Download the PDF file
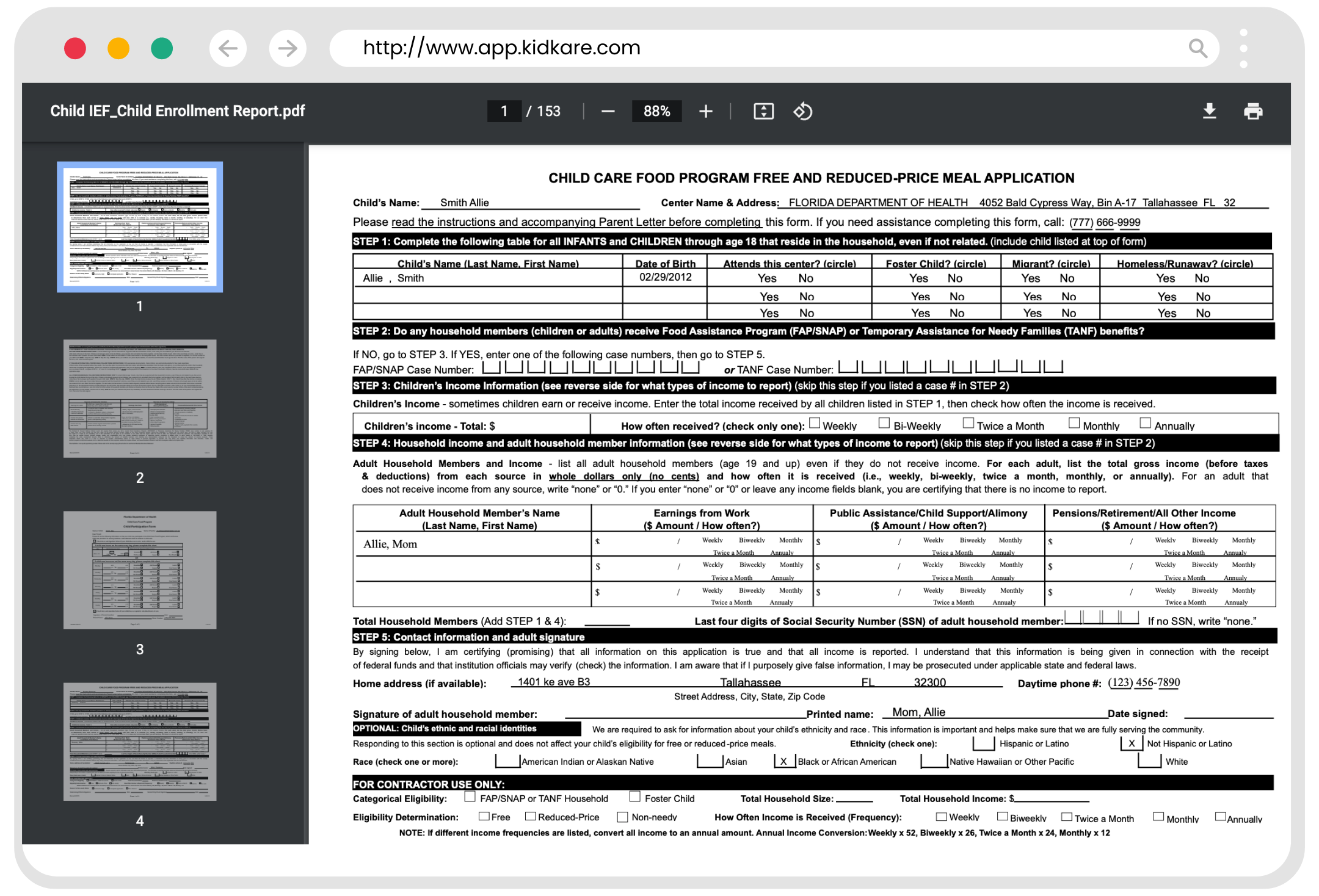Image resolution: width=1319 pixels, height=896 pixels. [1209, 111]
